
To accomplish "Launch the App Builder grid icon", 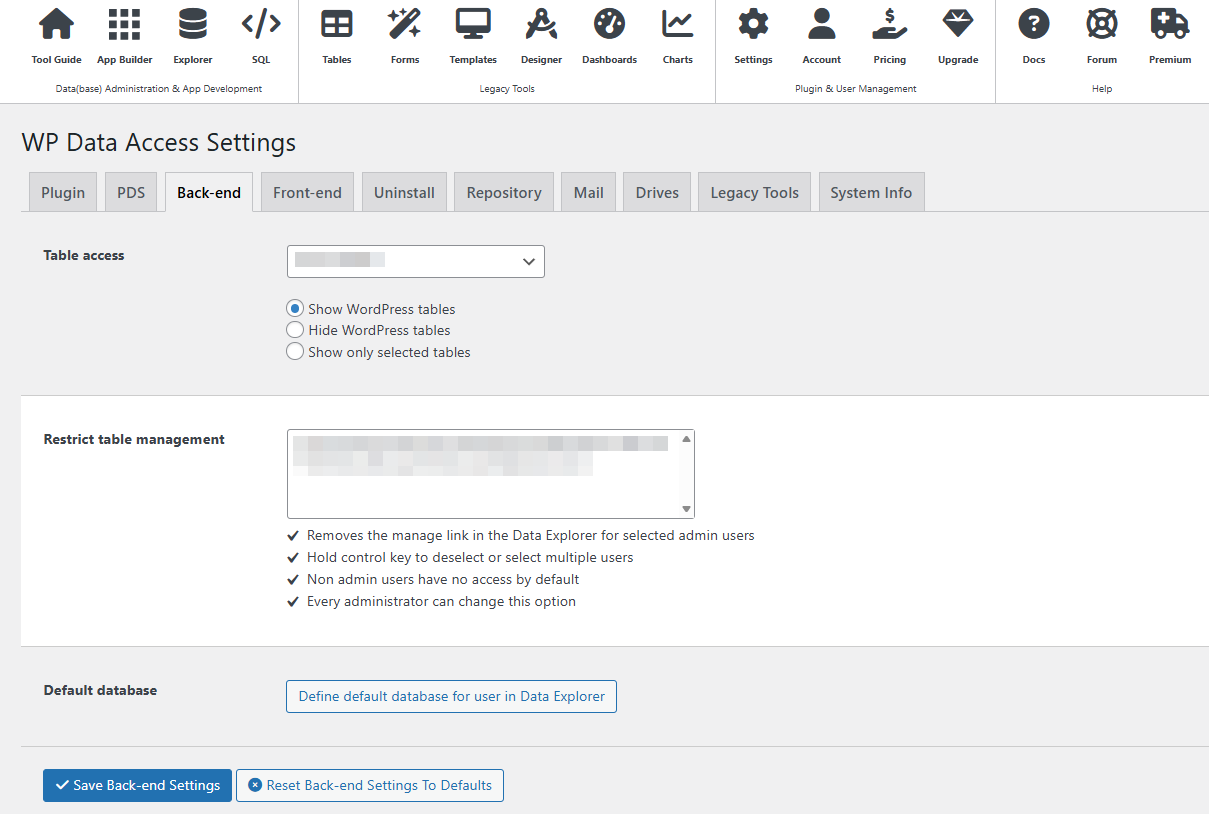I will (x=124, y=25).
